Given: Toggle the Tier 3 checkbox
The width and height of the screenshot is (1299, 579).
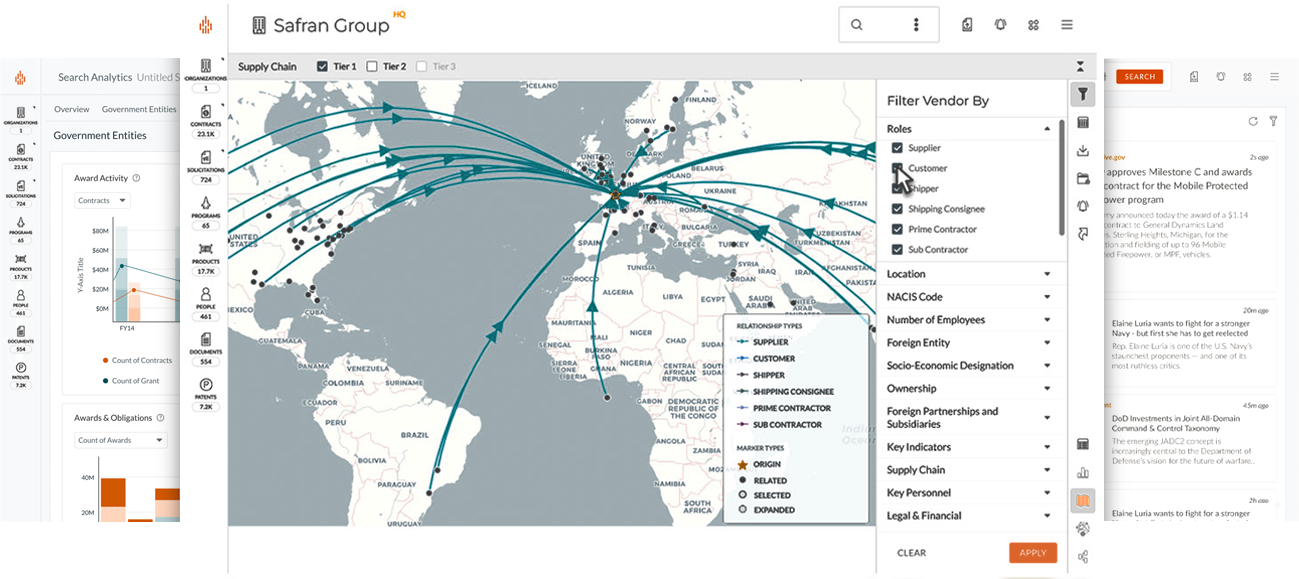Looking at the screenshot, I should tap(421, 67).
